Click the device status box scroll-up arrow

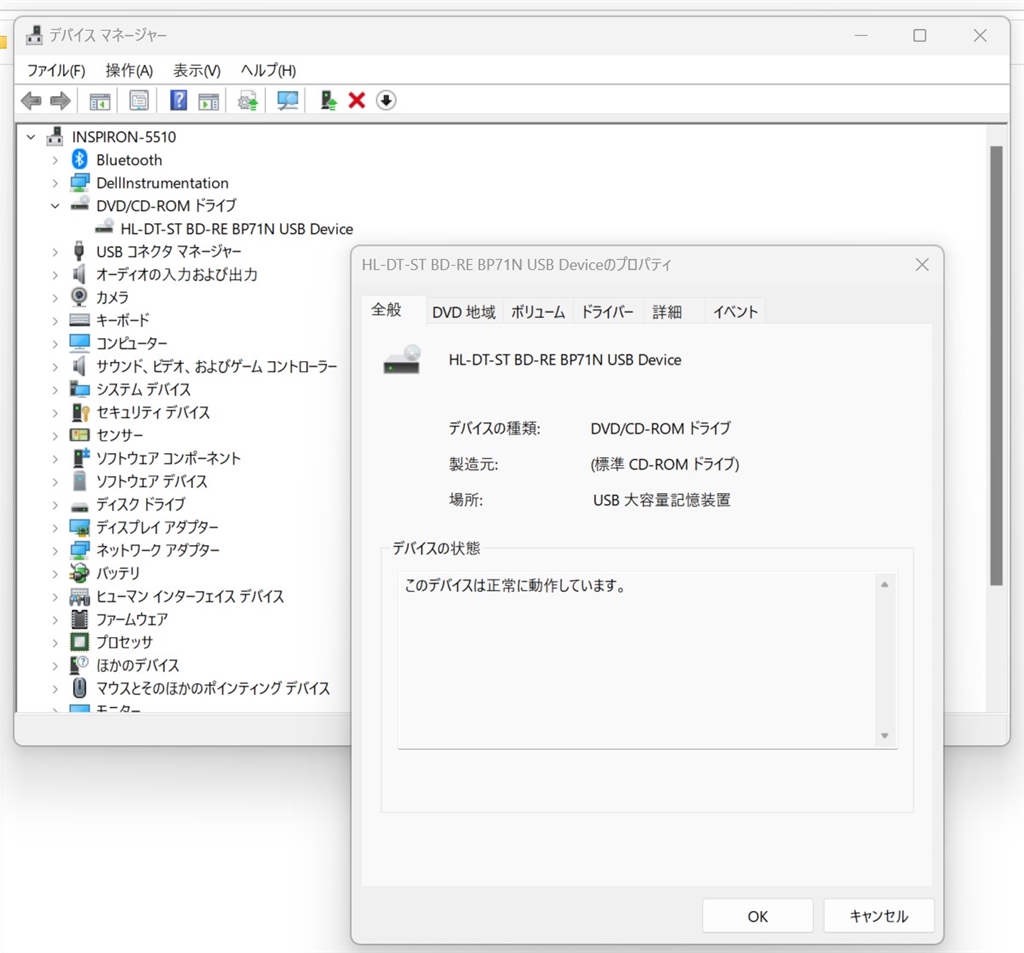[x=885, y=585]
